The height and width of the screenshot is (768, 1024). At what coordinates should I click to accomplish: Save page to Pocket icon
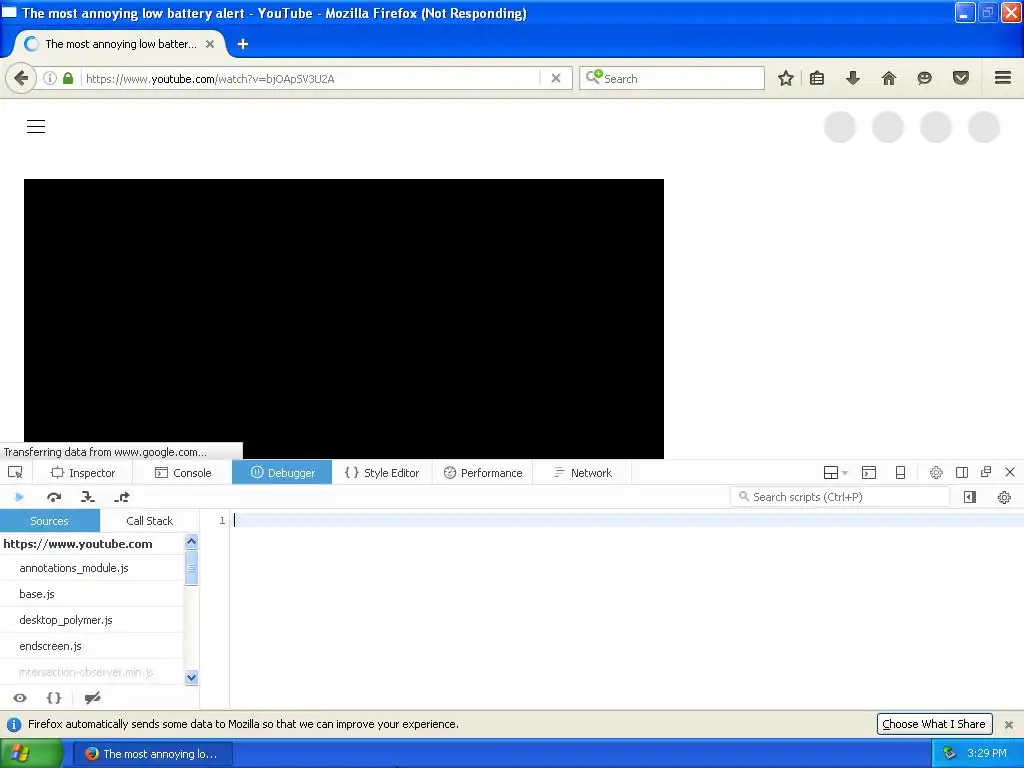(961, 78)
